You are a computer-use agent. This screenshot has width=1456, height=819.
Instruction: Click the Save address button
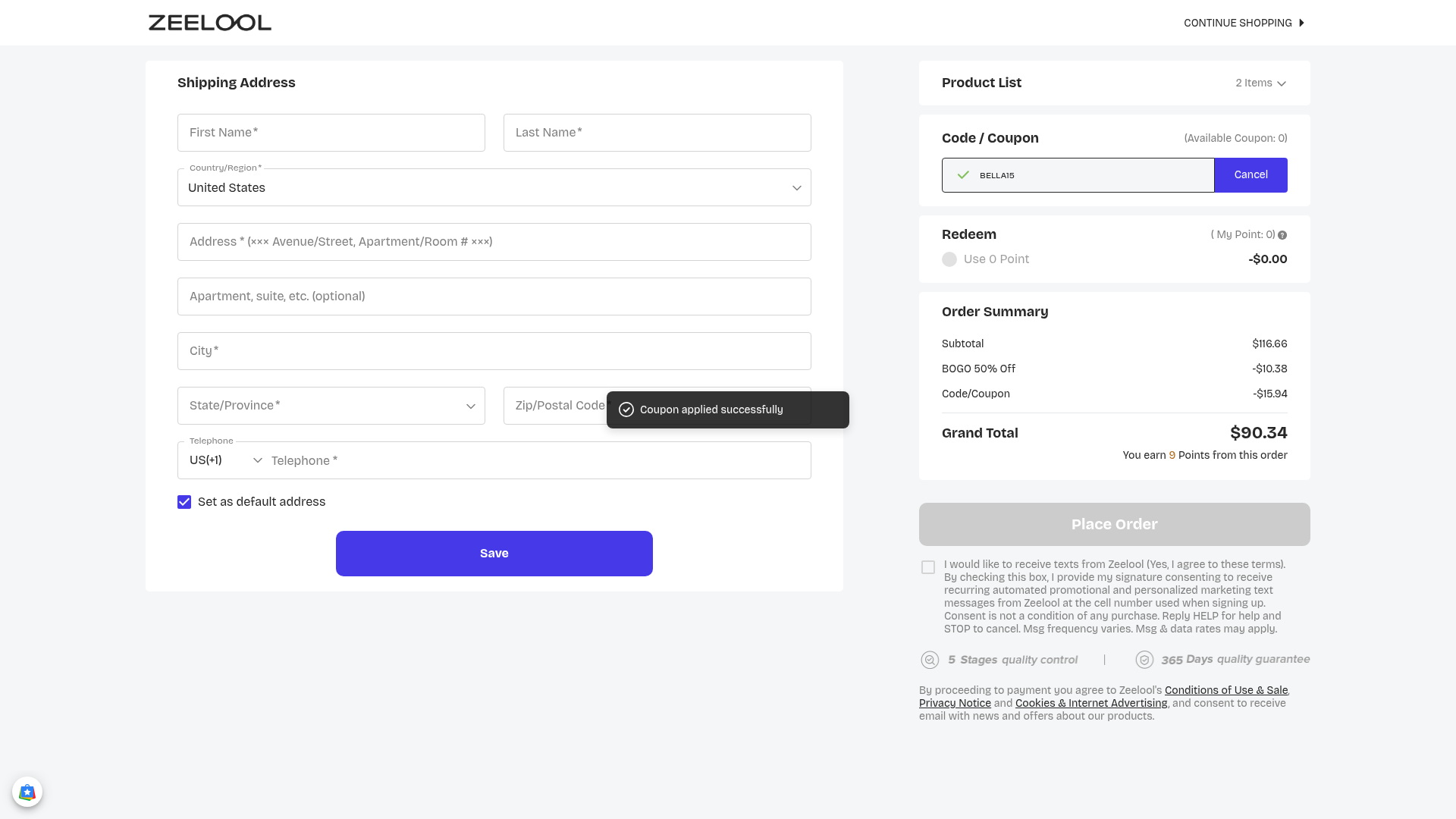tap(494, 554)
